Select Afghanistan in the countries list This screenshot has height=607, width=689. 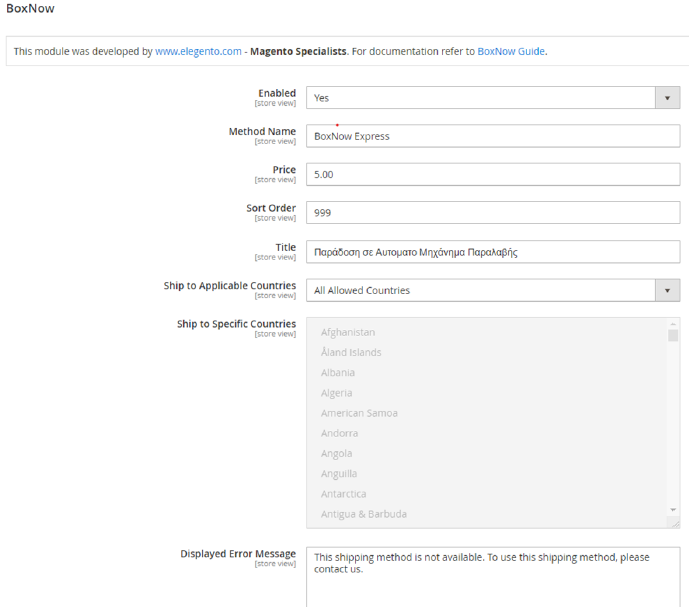pos(348,332)
